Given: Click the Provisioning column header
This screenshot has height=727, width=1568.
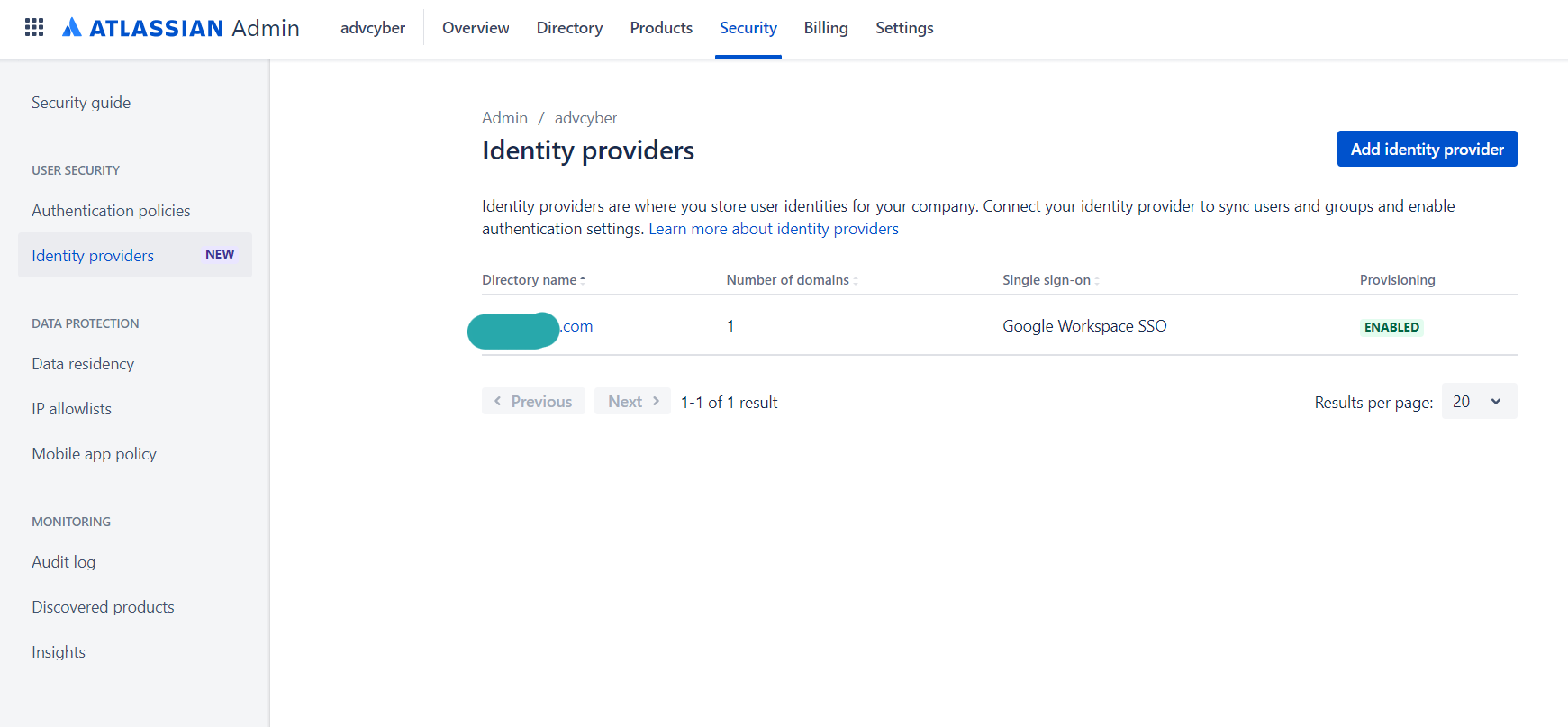Looking at the screenshot, I should tap(1397, 280).
